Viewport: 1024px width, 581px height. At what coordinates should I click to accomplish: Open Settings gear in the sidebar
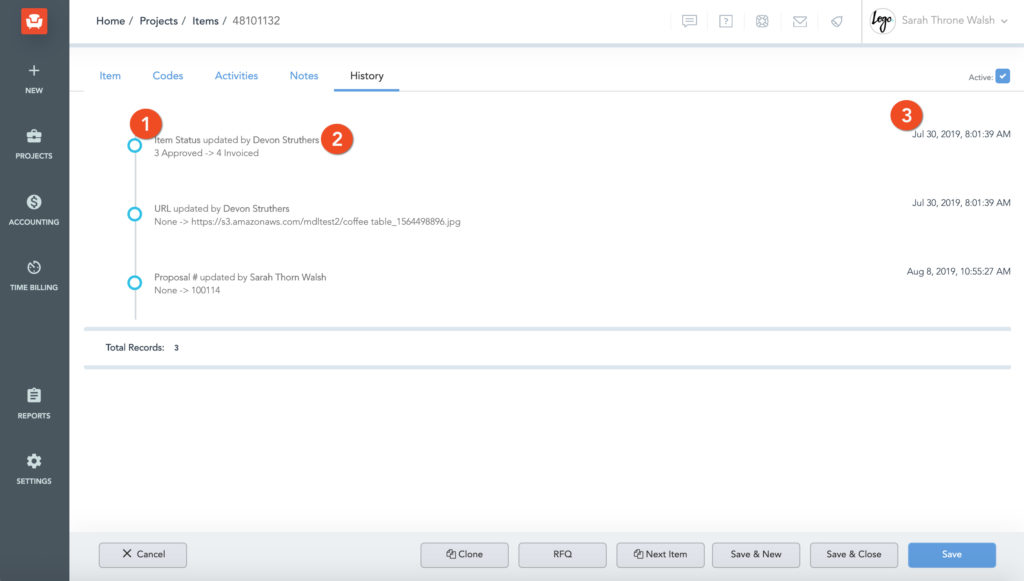[34, 468]
